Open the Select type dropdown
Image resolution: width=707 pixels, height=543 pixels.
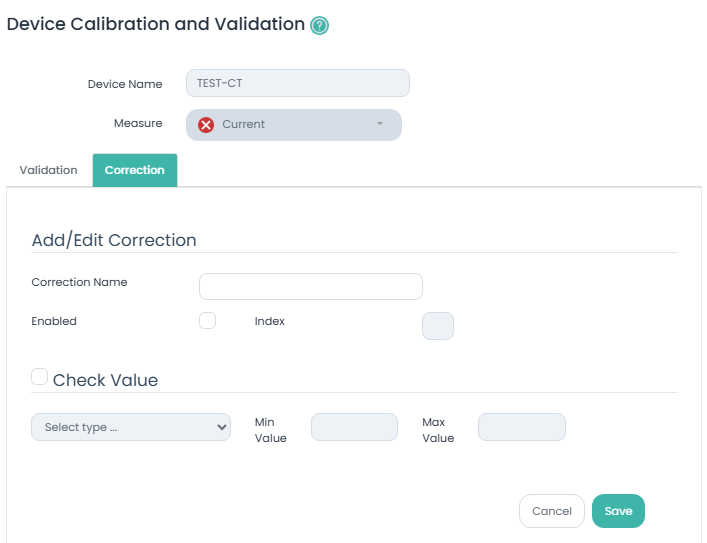(x=131, y=427)
